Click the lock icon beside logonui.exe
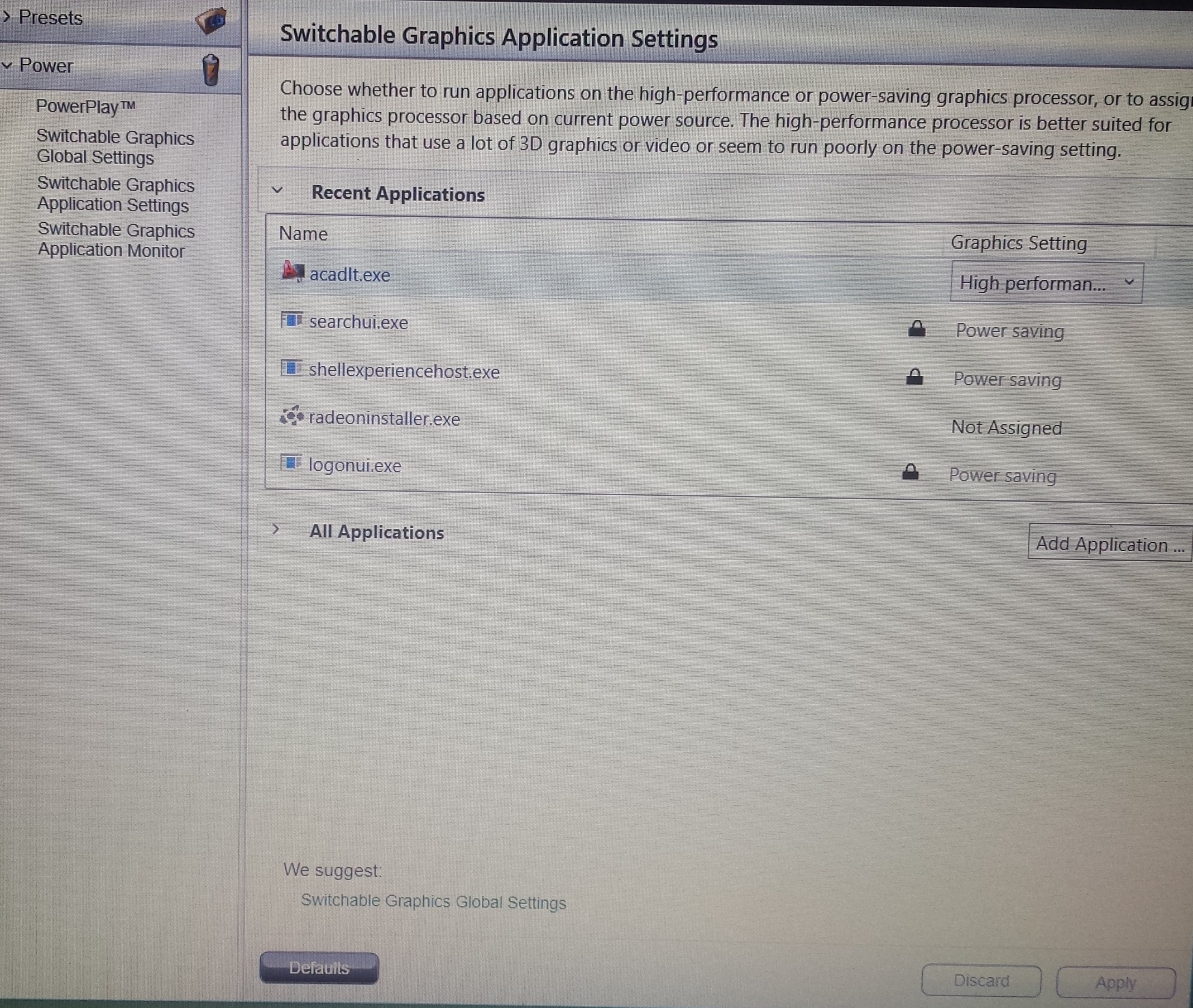This screenshot has height=1008, width=1193. (x=911, y=471)
